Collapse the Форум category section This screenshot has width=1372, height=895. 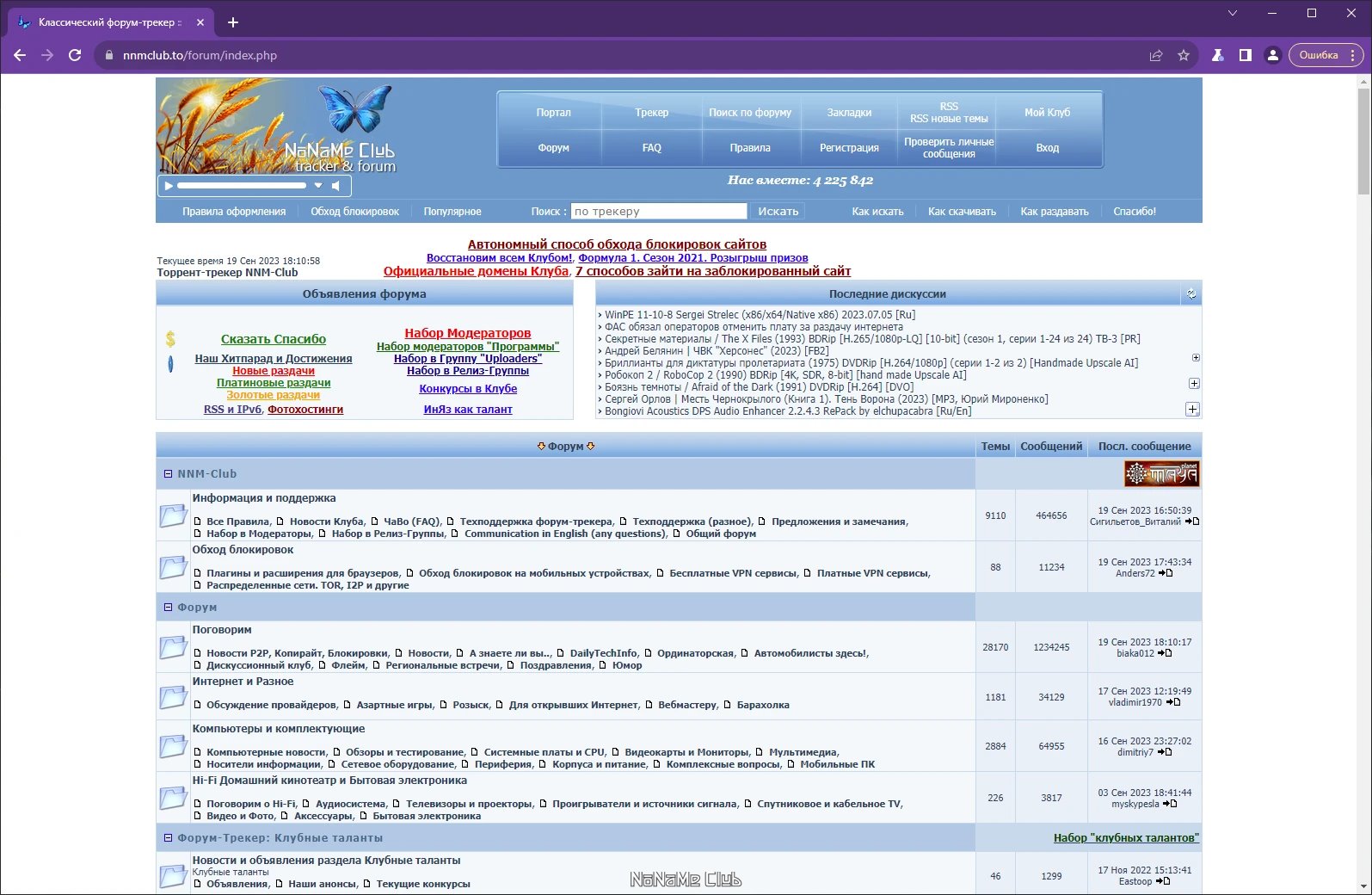click(169, 607)
